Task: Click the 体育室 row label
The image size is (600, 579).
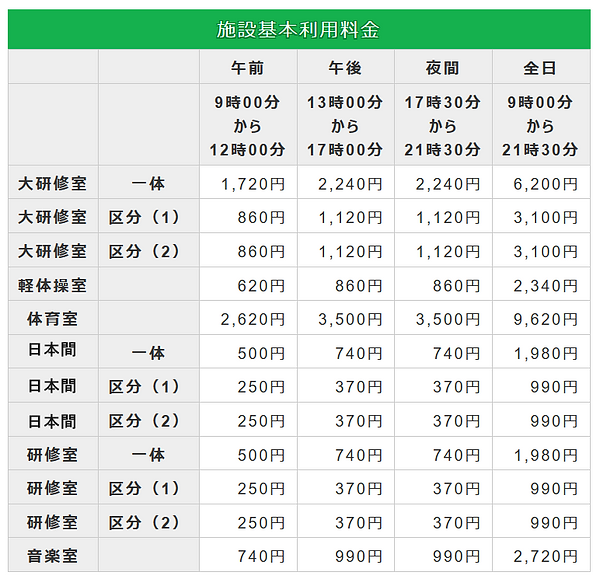Action: pyautogui.click(x=52, y=319)
